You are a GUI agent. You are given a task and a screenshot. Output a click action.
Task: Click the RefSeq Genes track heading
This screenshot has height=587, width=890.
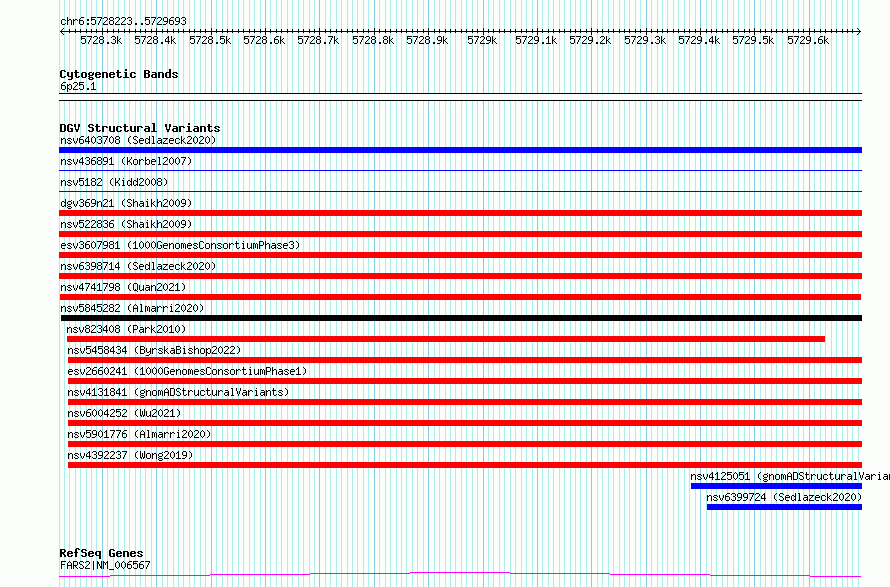point(101,553)
